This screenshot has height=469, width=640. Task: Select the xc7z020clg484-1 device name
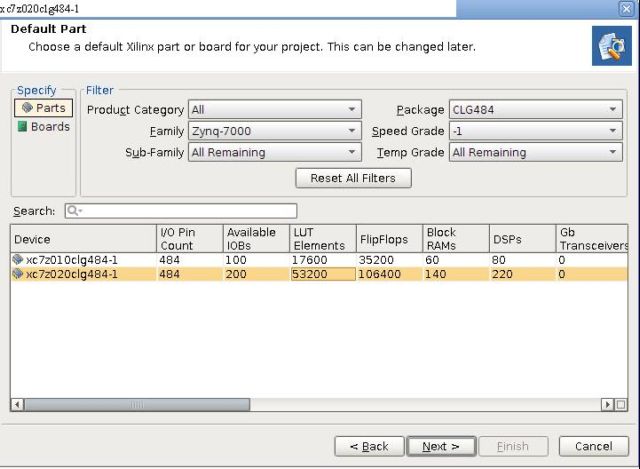point(72,274)
